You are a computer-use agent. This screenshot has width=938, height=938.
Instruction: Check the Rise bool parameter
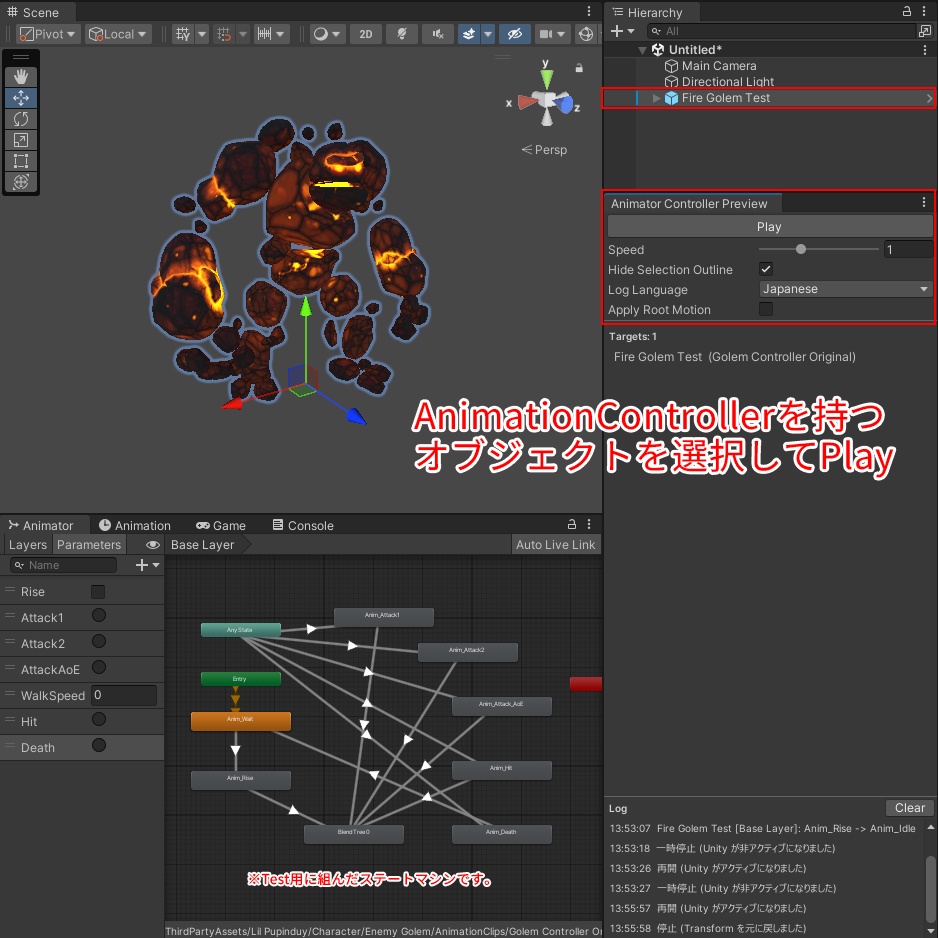coord(98,592)
